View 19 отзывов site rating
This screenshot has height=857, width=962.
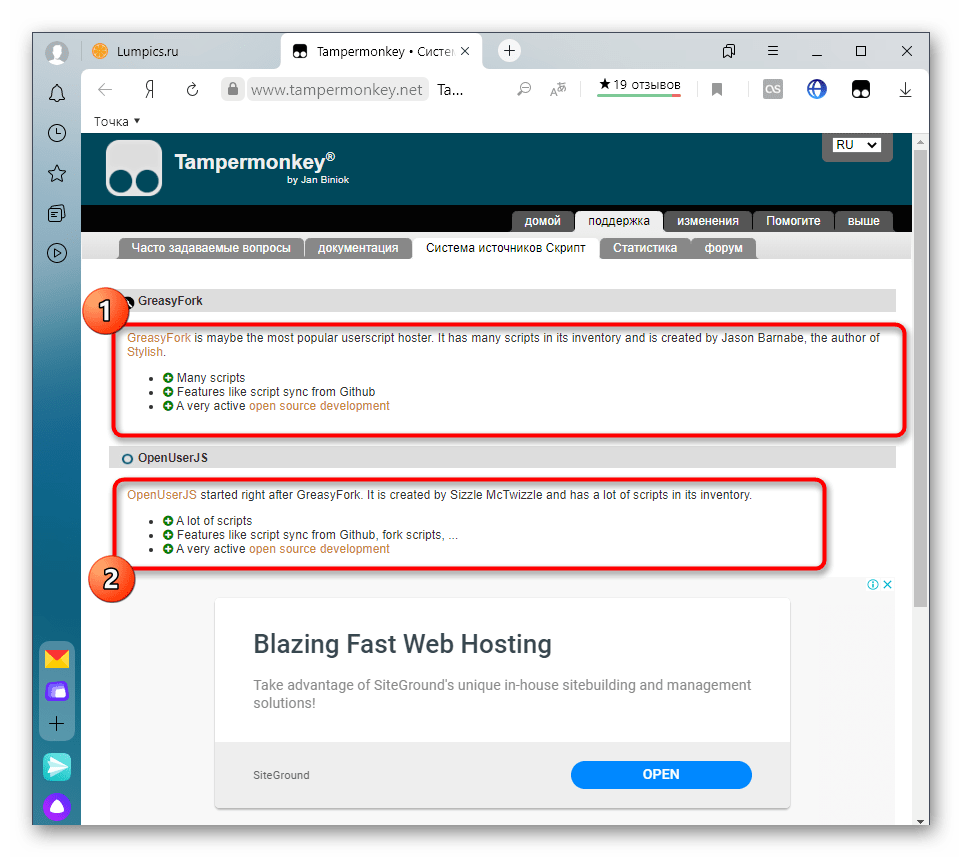point(639,86)
